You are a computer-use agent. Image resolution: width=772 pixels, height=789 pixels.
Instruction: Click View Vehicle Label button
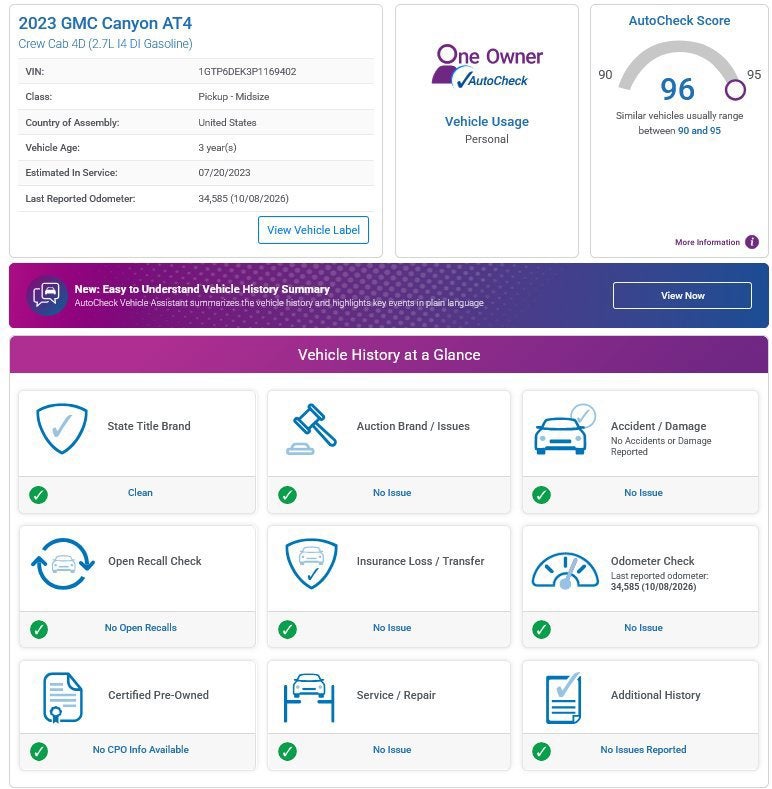point(313,230)
